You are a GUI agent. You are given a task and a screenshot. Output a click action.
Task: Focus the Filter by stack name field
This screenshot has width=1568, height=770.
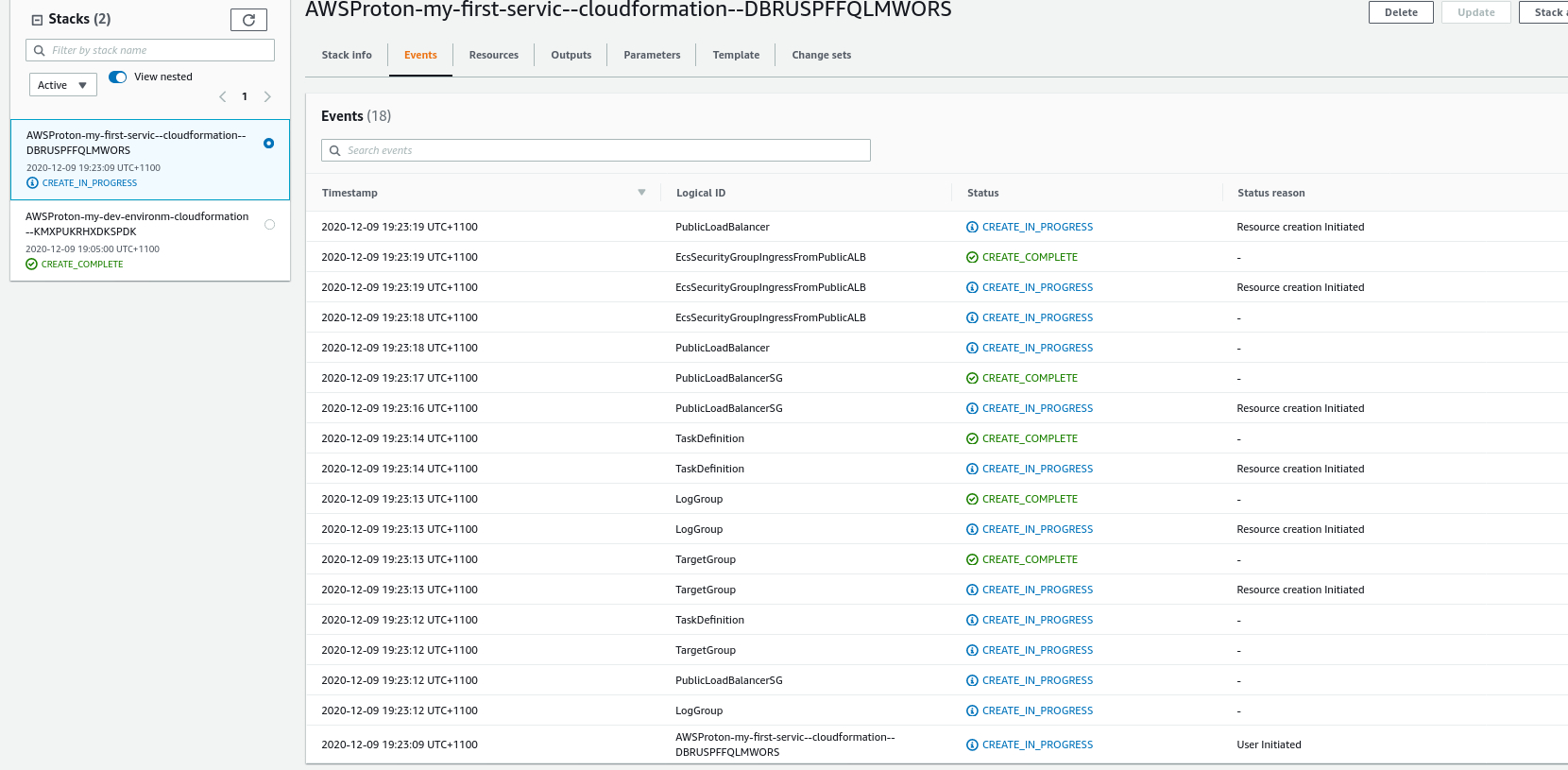point(150,50)
